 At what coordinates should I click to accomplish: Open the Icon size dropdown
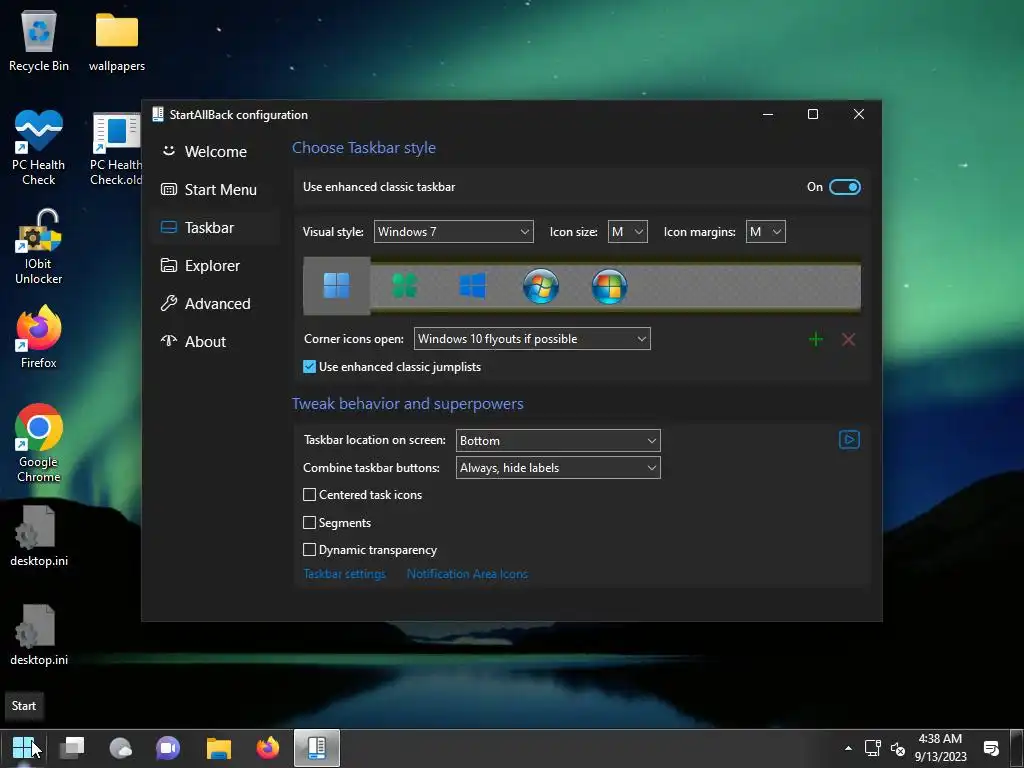(x=628, y=232)
